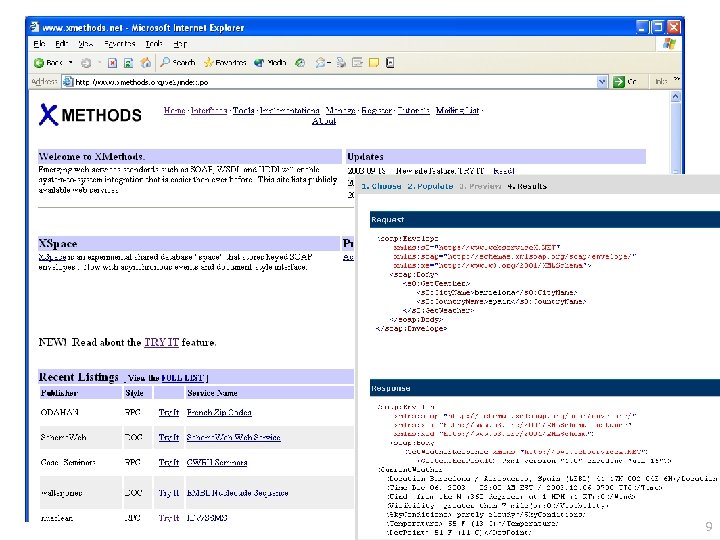This screenshot has height=540, width=720.
Task: Open the Implementations navigation link
Action: (x=289, y=110)
